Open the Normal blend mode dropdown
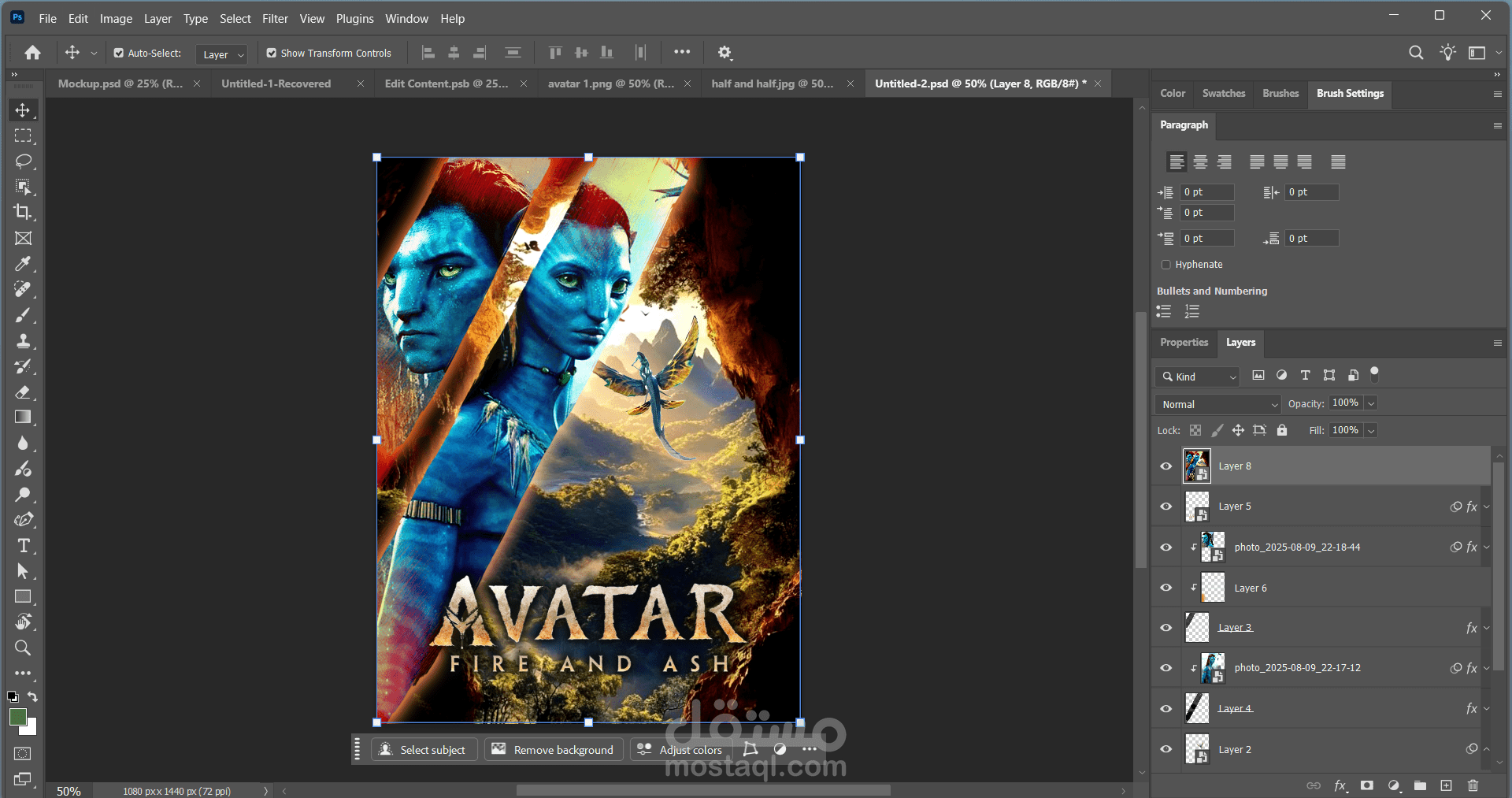The image size is (1512, 798). 1217,404
